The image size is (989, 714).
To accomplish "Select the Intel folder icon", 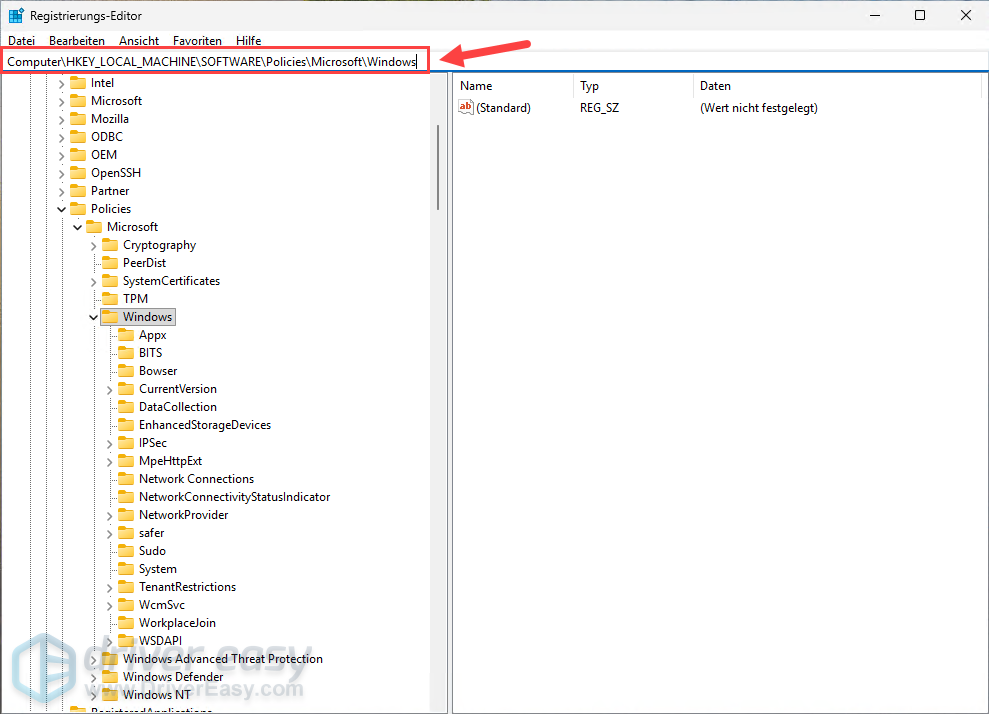I will 78,83.
